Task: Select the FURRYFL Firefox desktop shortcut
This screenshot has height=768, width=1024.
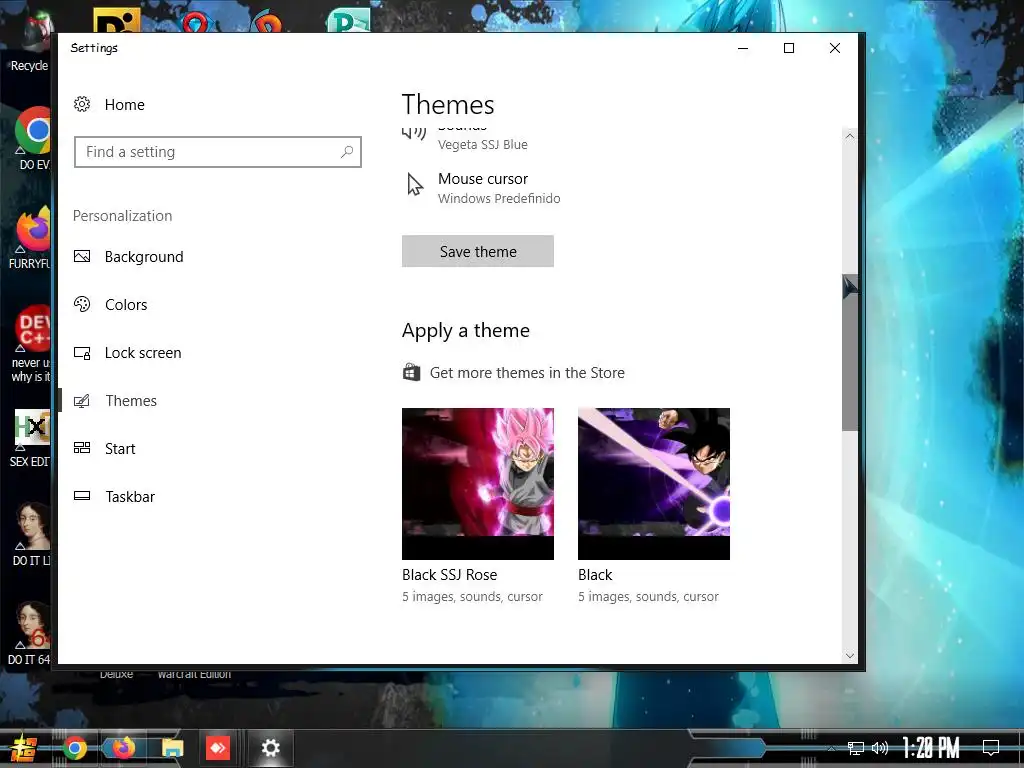Action: tap(30, 238)
